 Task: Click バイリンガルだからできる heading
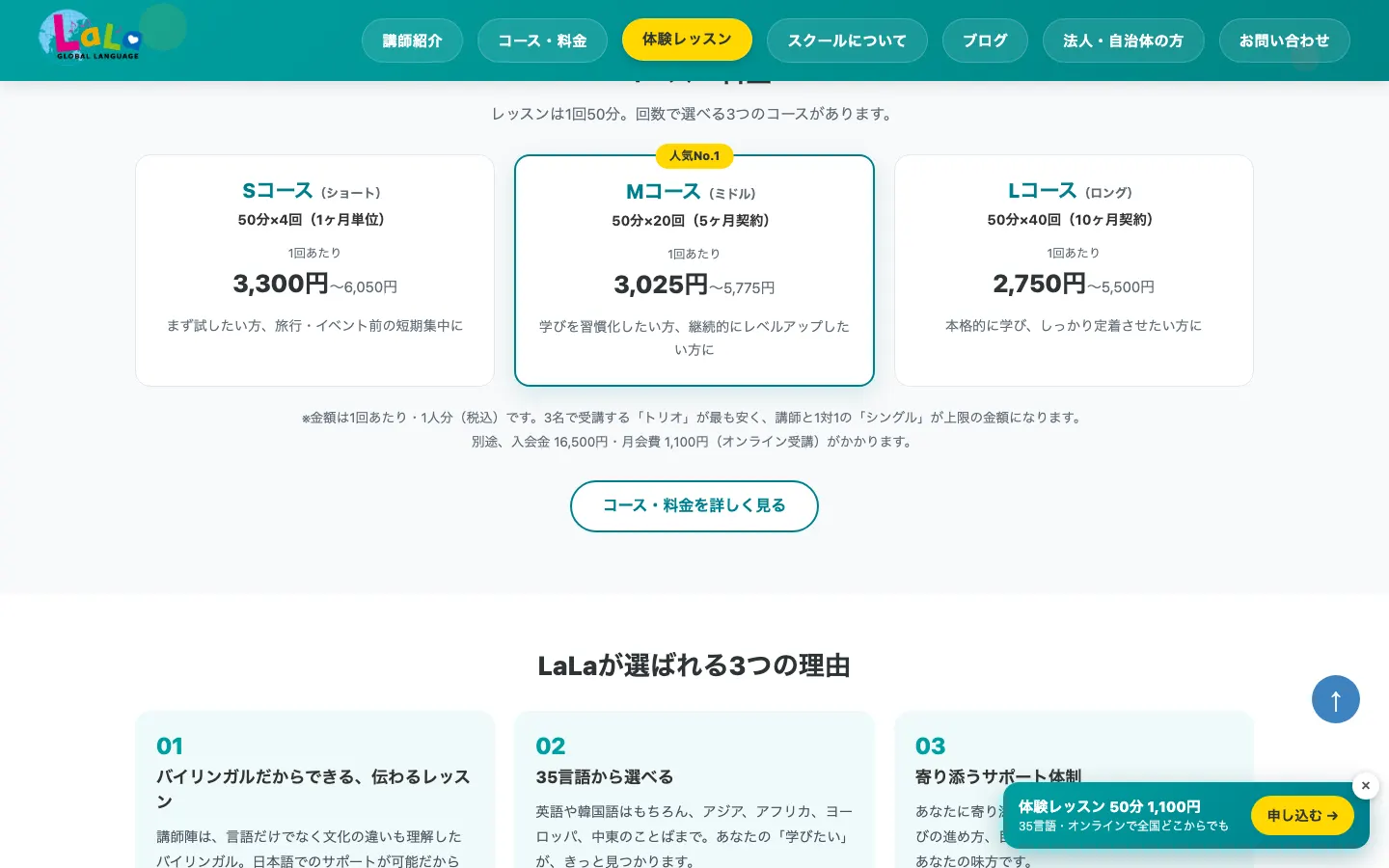[313, 789]
